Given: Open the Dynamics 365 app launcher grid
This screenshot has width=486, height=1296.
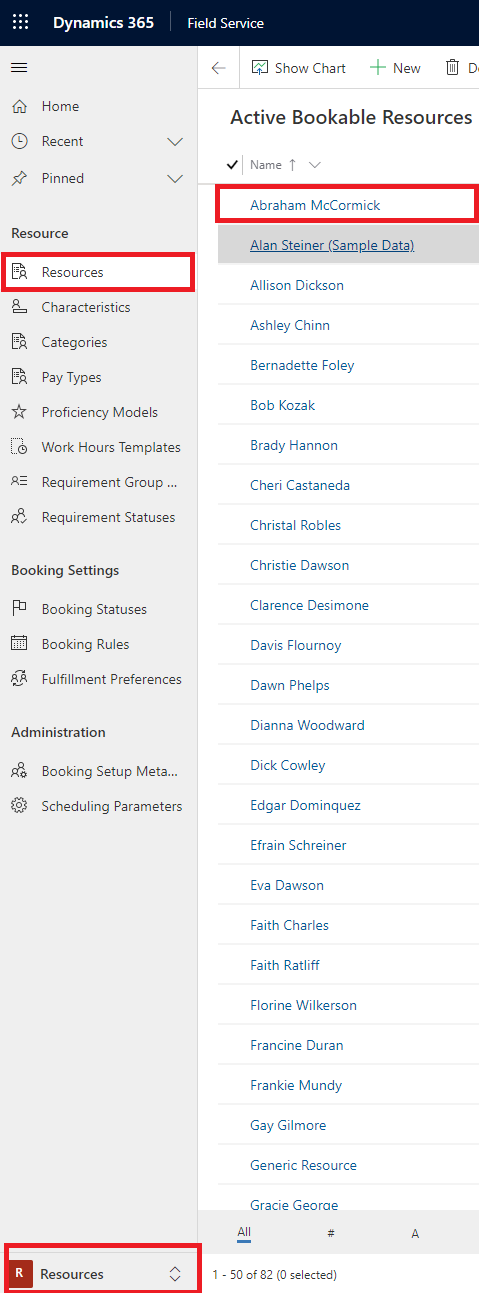Looking at the screenshot, I should (x=20, y=22).
